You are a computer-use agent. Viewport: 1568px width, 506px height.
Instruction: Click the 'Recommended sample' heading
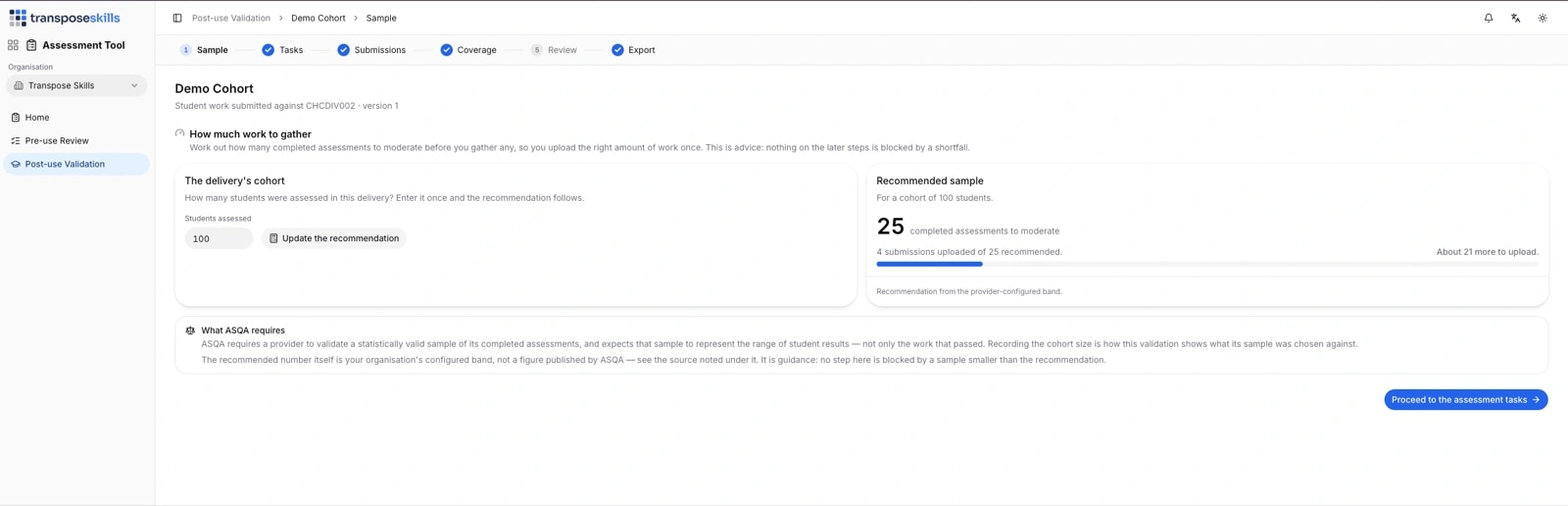[930, 180]
